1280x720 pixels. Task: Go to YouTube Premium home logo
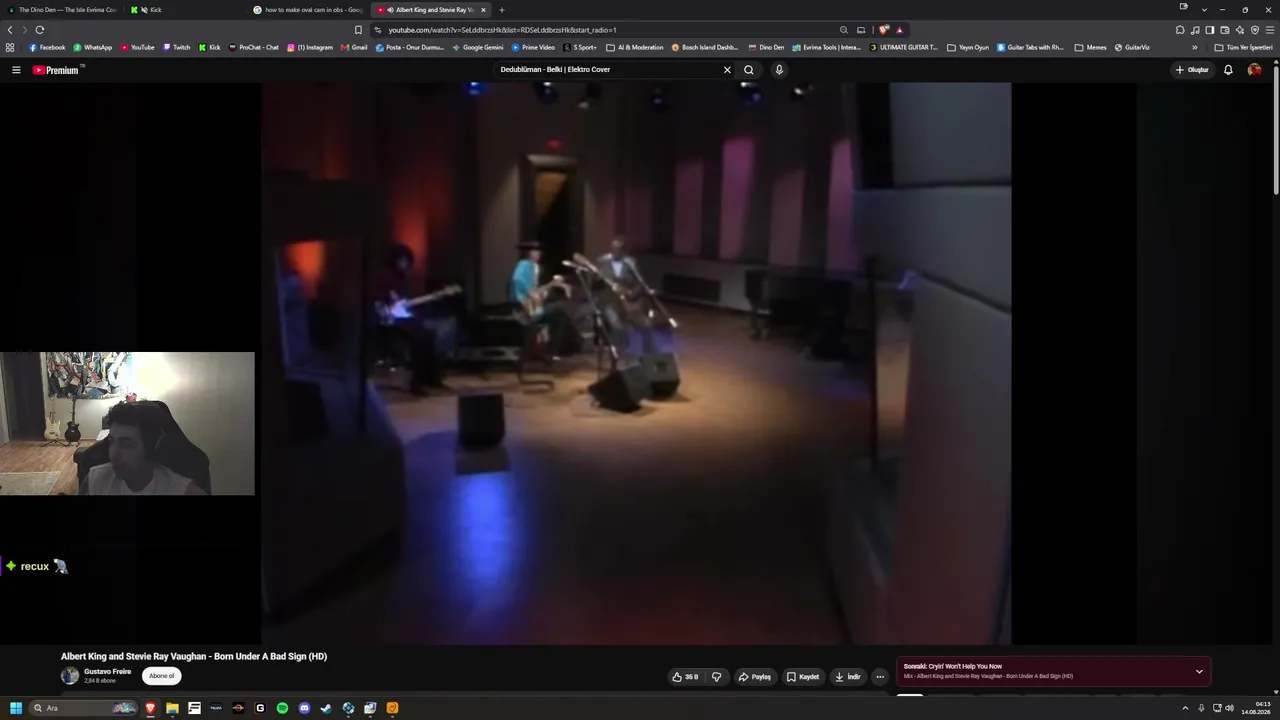tap(56, 70)
